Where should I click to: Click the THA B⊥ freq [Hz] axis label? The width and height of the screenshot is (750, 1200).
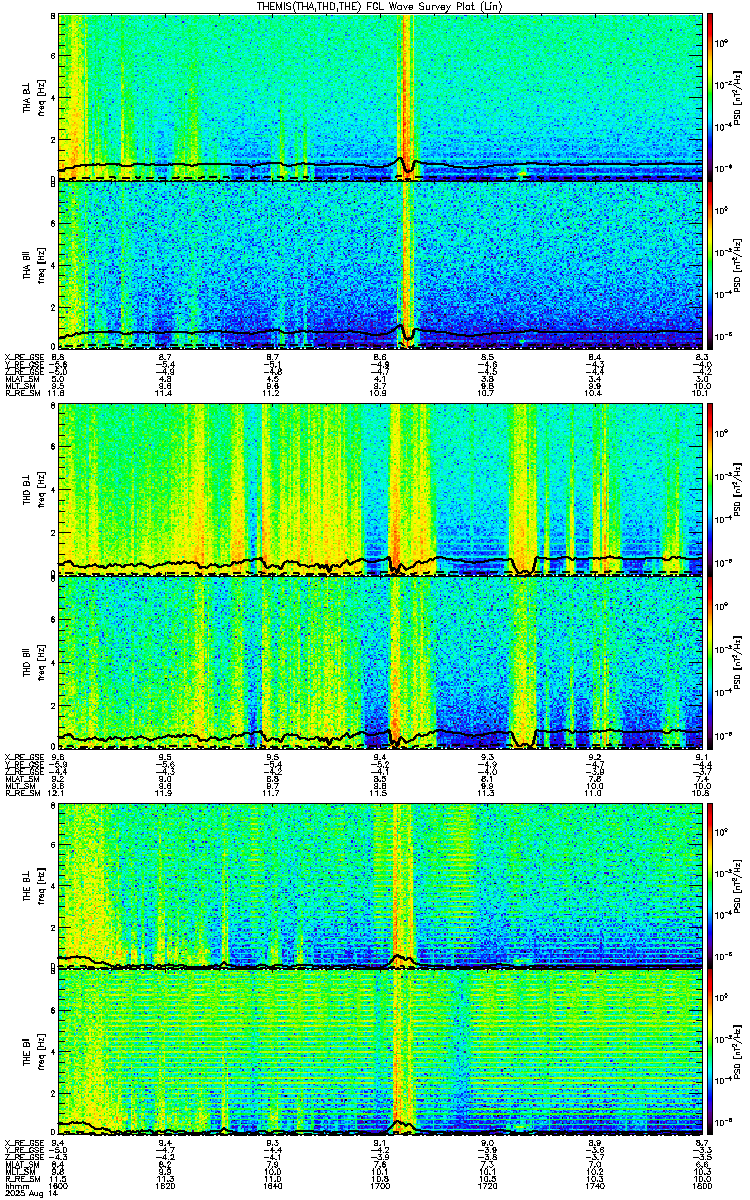40,97
